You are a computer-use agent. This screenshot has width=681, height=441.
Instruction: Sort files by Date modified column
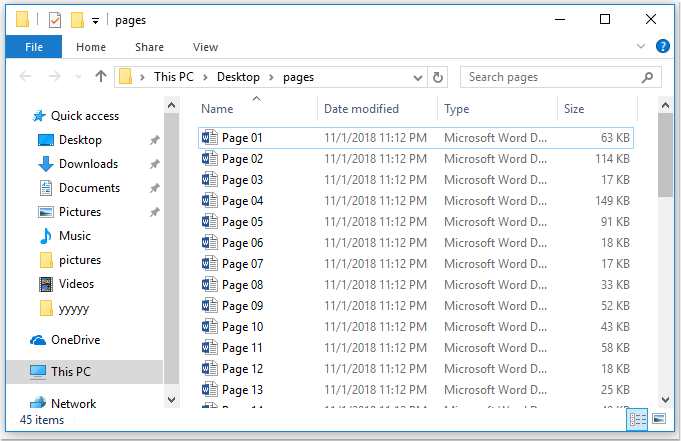361,109
